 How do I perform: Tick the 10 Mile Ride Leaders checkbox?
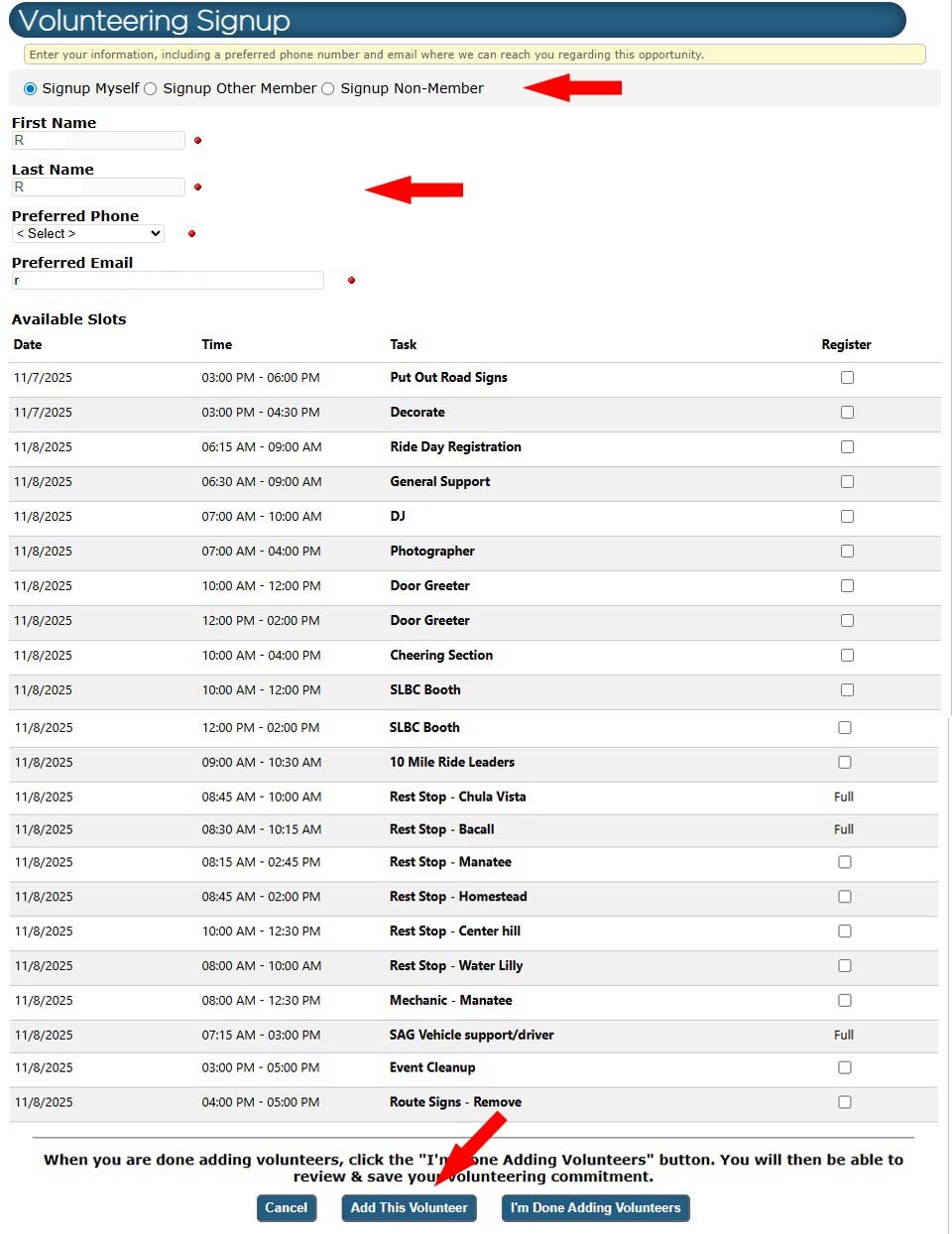coord(845,763)
